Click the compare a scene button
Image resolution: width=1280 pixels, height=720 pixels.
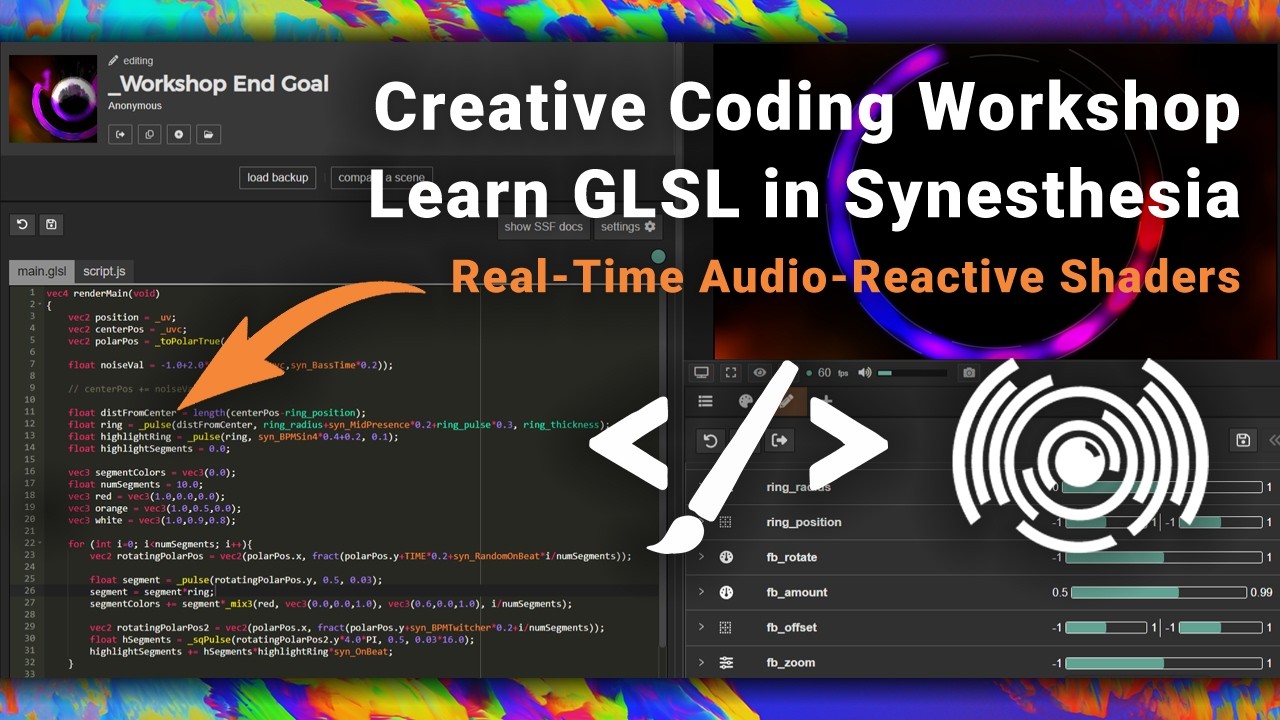[381, 177]
